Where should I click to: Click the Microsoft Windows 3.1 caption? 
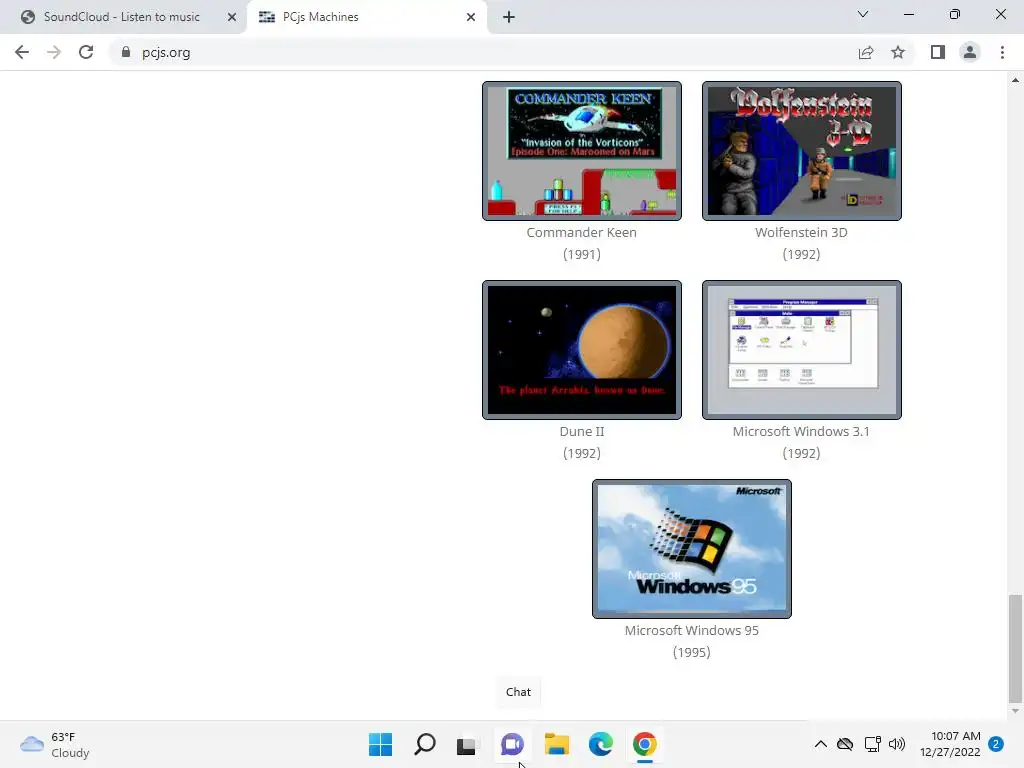pos(801,432)
